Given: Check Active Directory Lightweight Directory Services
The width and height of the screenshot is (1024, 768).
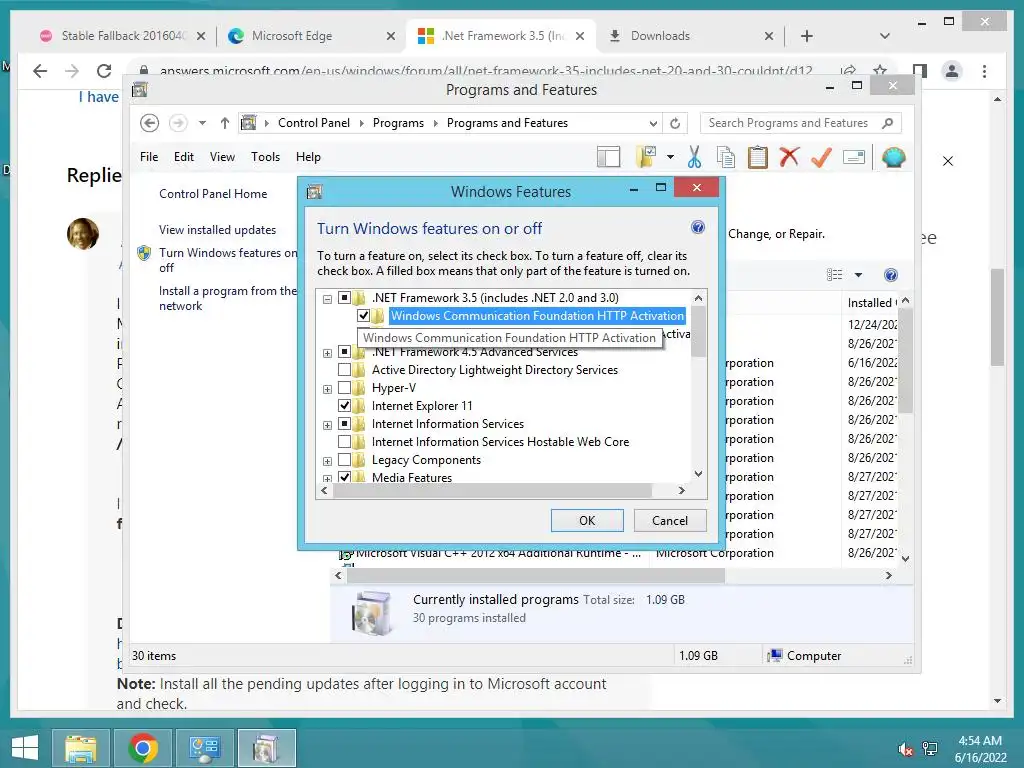Looking at the screenshot, I should (344, 370).
